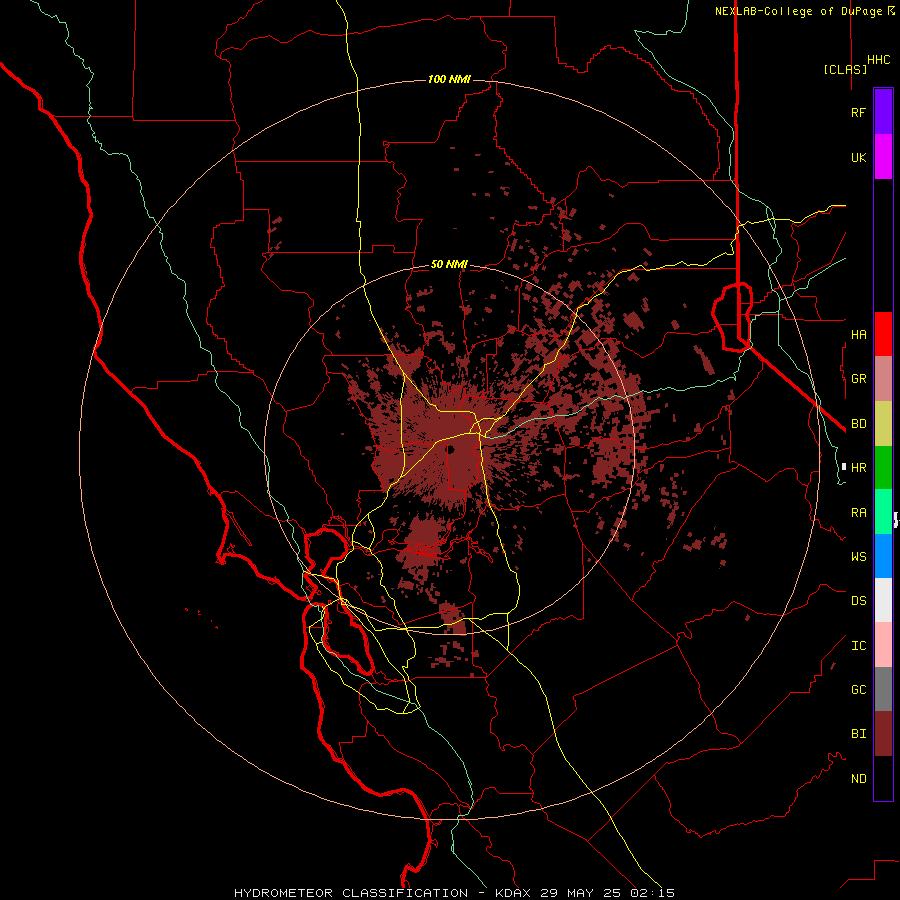Click the IC legend label

pyautogui.click(x=858, y=646)
